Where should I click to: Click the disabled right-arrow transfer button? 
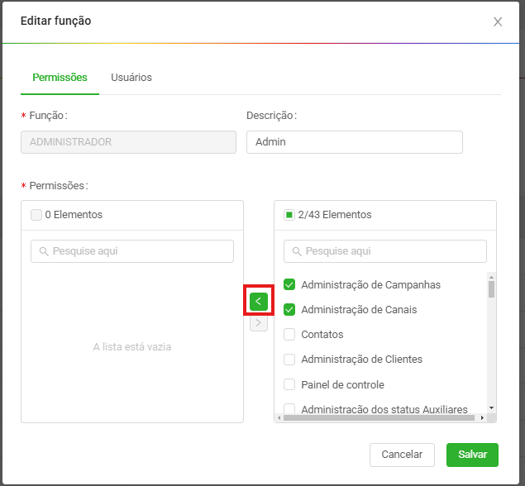click(x=258, y=323)
